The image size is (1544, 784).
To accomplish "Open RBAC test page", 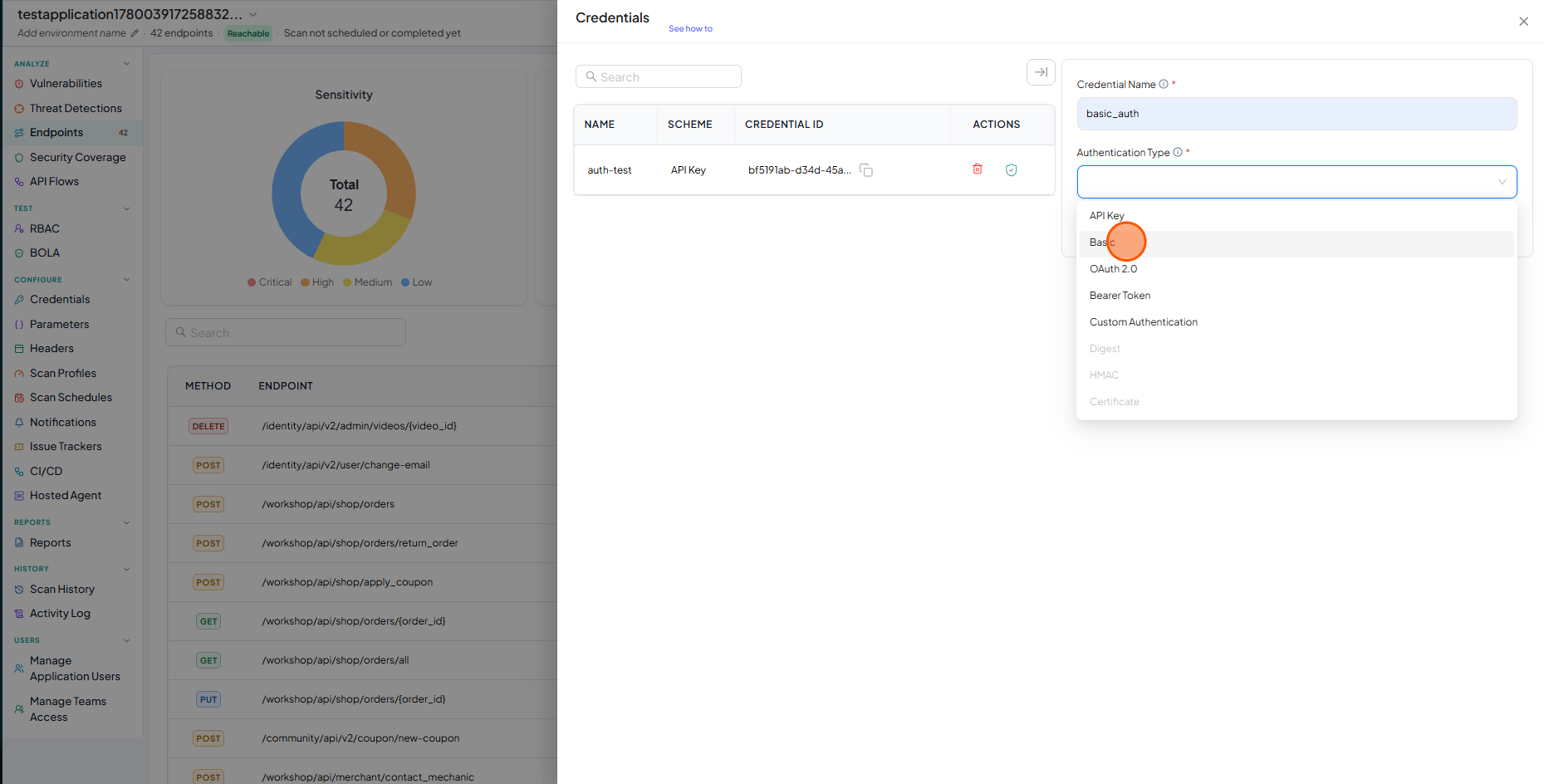I will (x=45, y=229).
